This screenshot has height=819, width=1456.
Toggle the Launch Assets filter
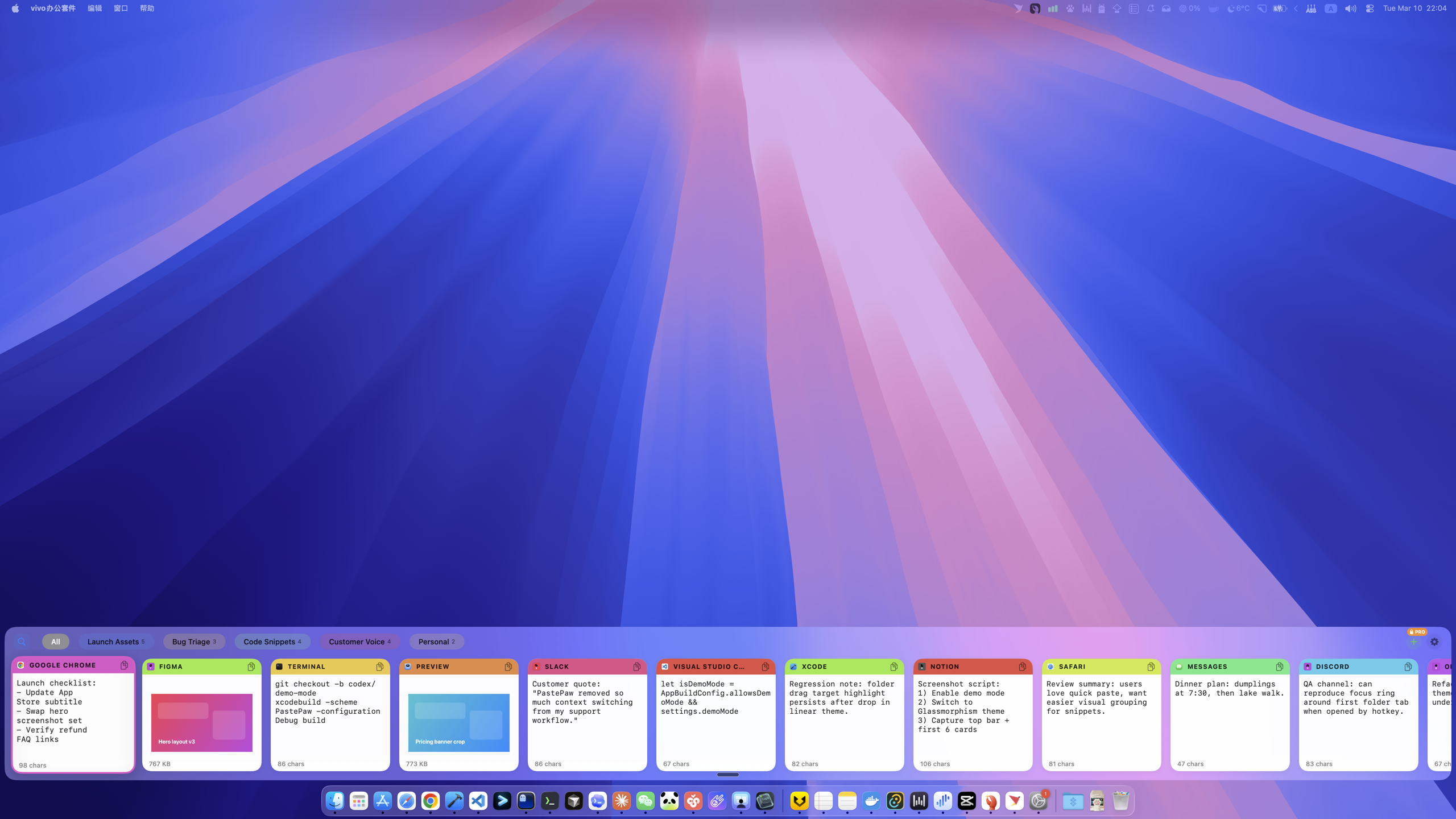(116, 642)
